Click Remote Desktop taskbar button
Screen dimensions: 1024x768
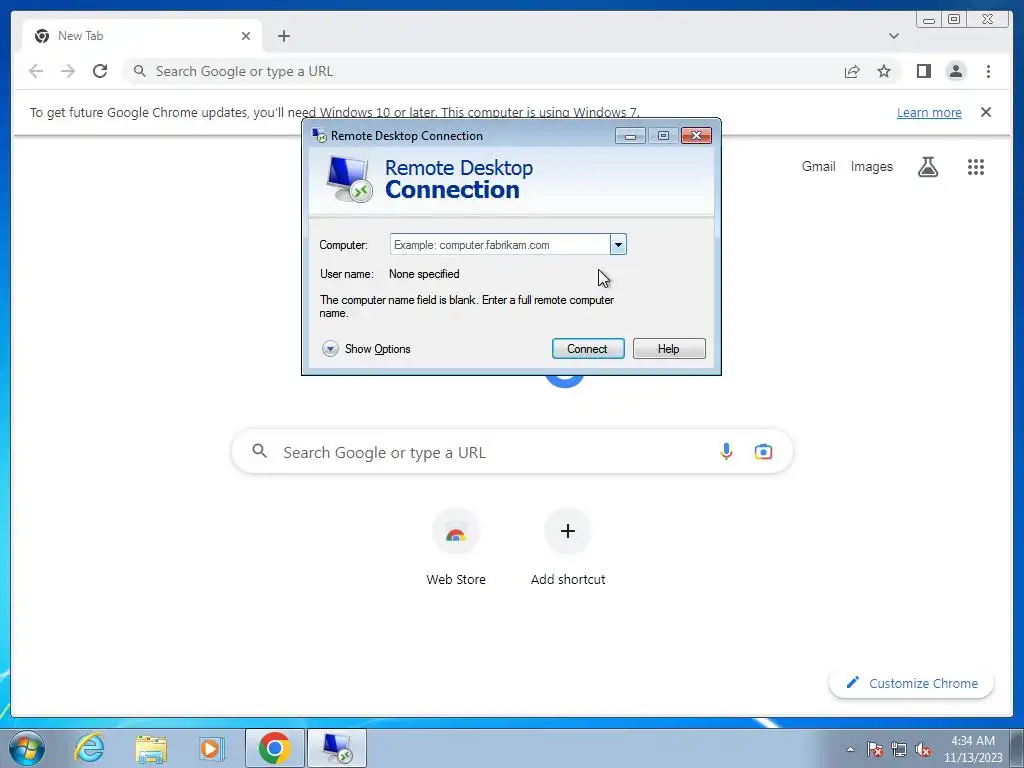point(337,748)
